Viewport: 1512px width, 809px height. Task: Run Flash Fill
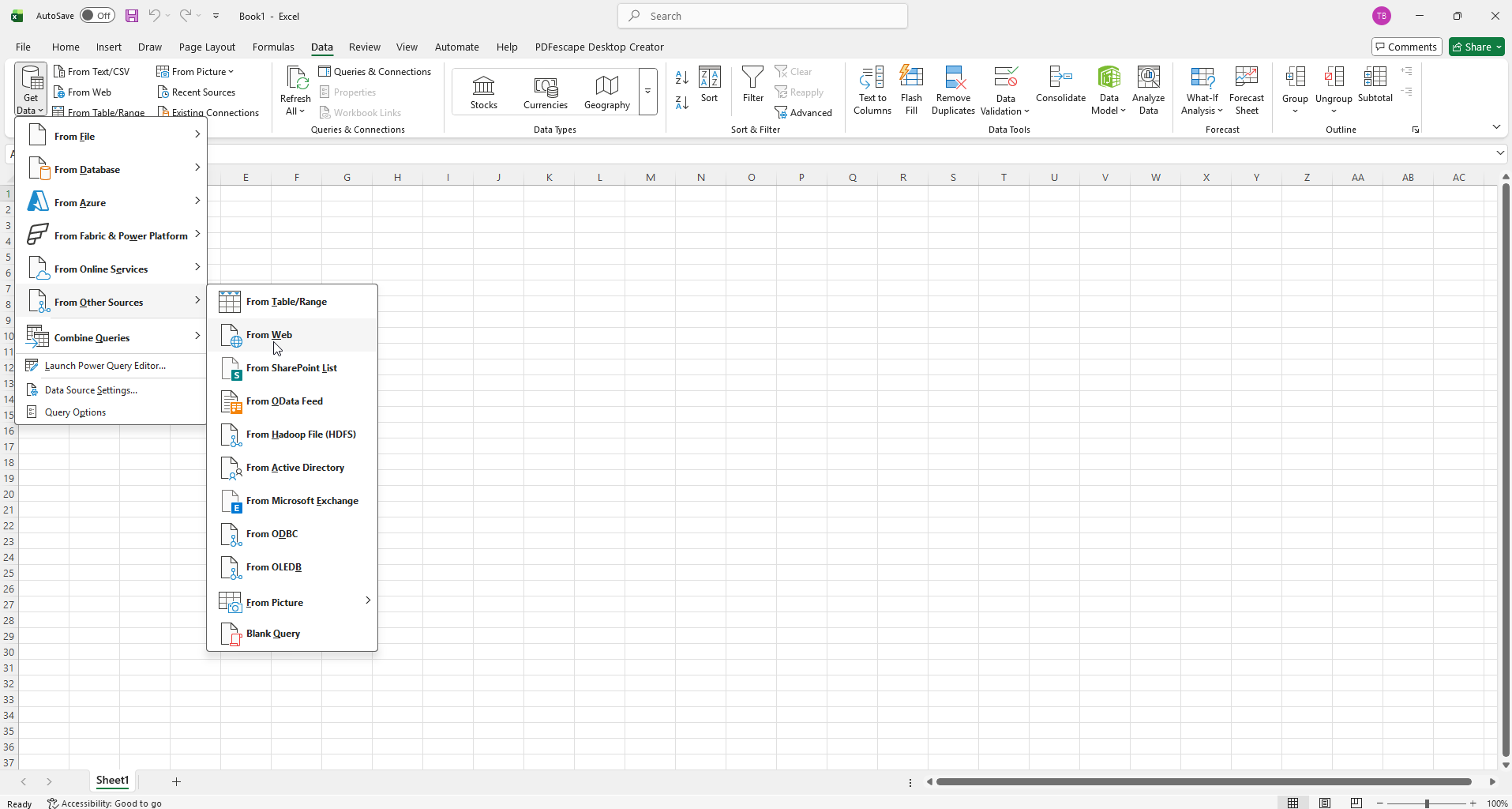point(911,90)
